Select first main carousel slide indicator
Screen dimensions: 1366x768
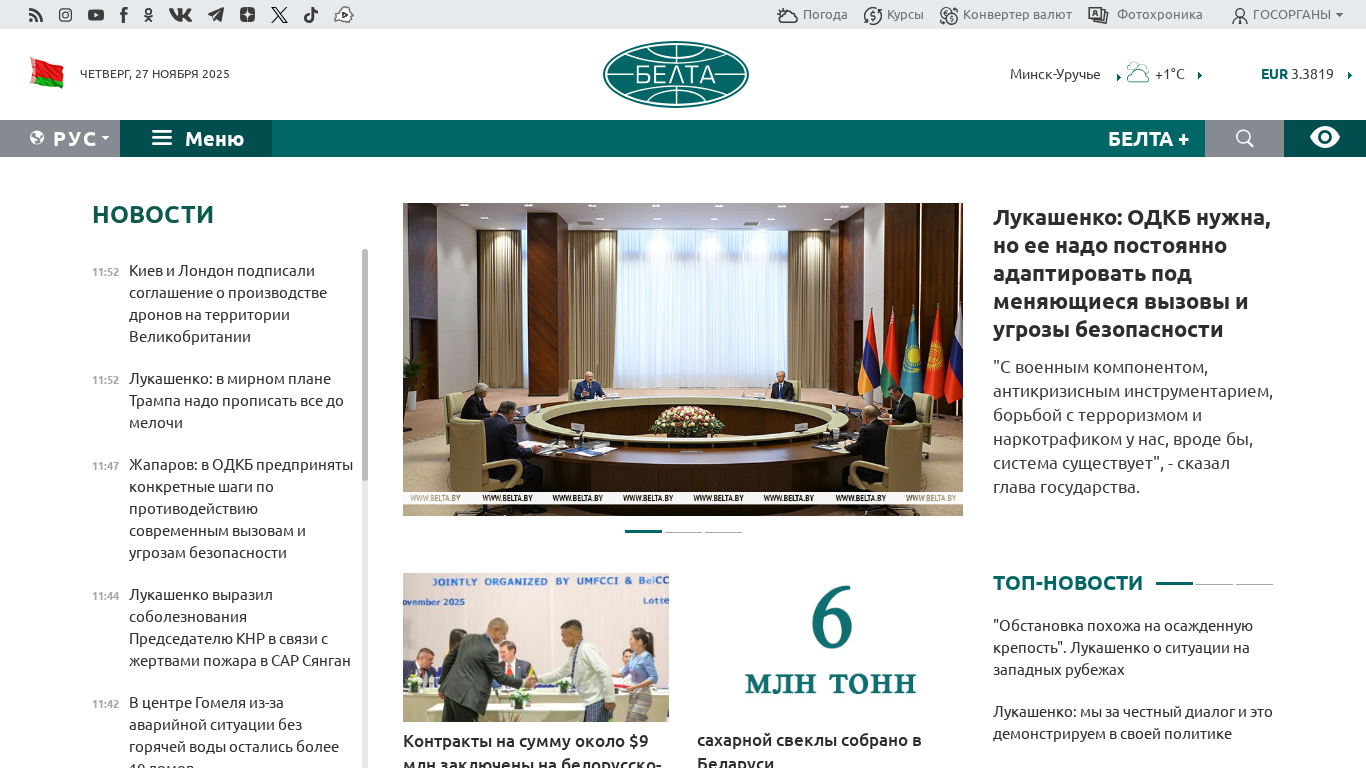coord(643,532)
